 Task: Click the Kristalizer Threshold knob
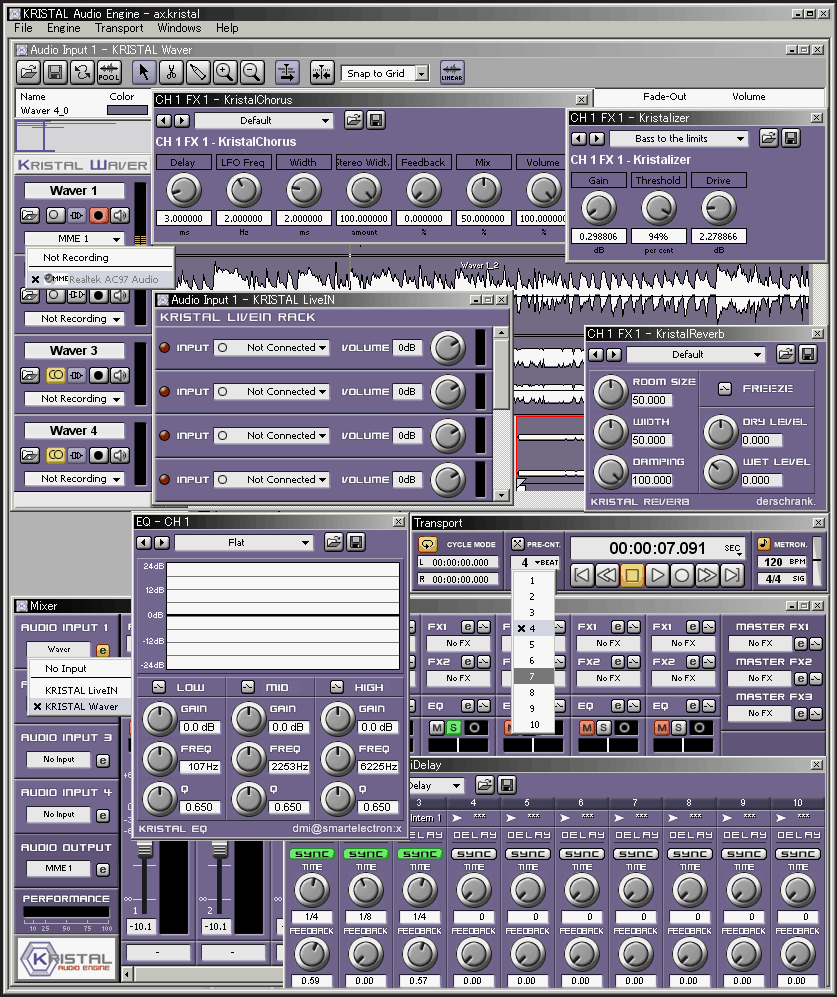point(657,208)
